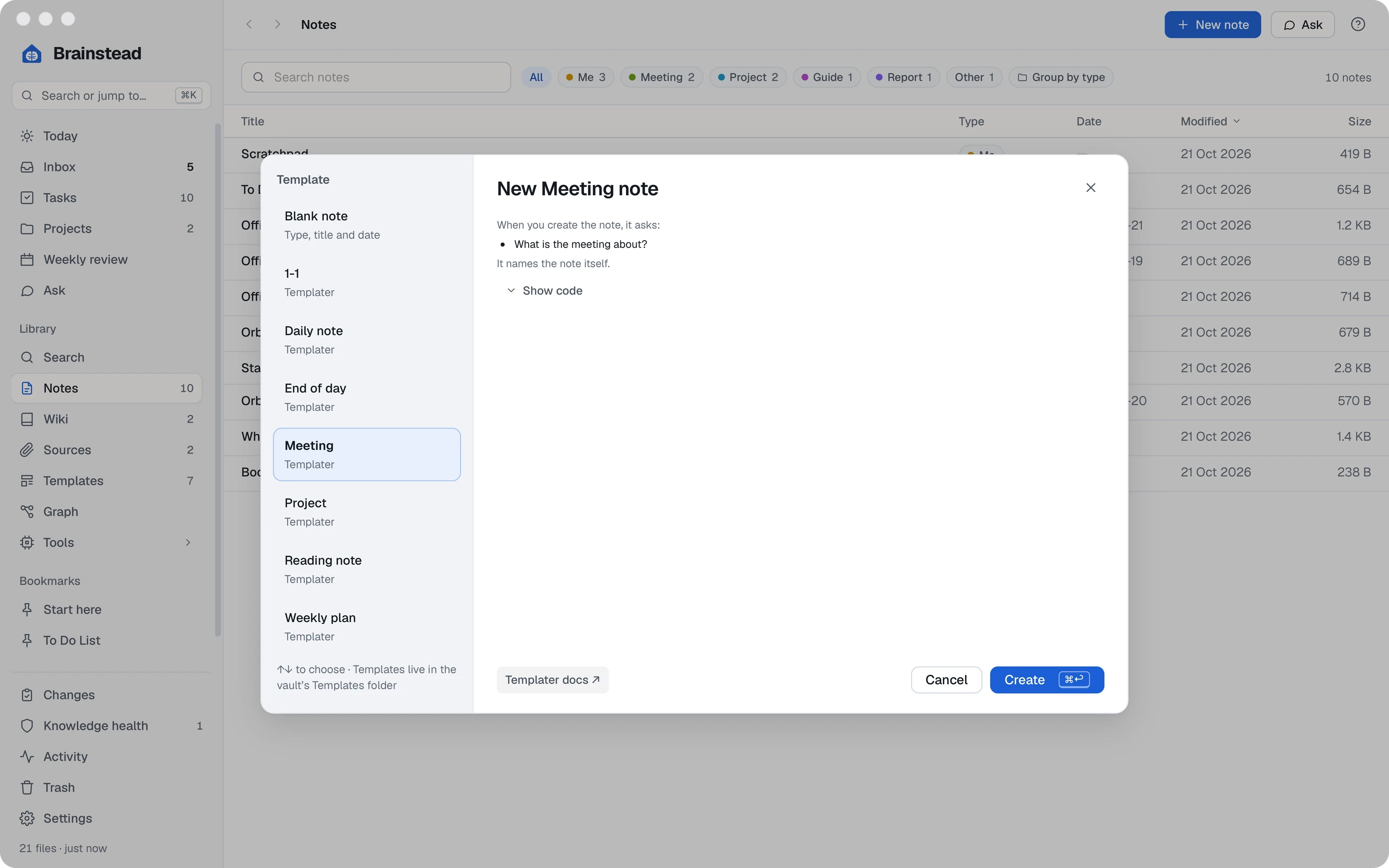This screenshot has width=1389, height=868.
Task: Navigate back with the left arrow
Action: (249, 25)
